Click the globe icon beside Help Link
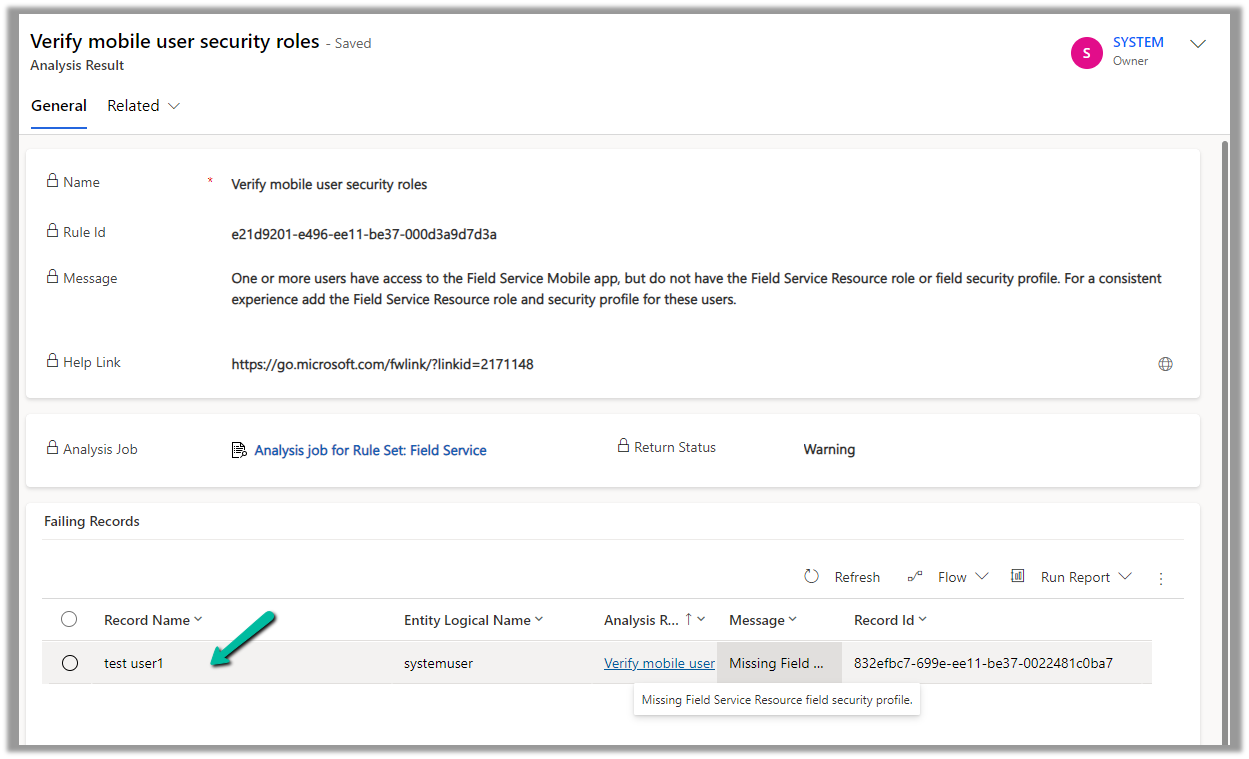The image size is (1249, 759). tap(1165, 365)
